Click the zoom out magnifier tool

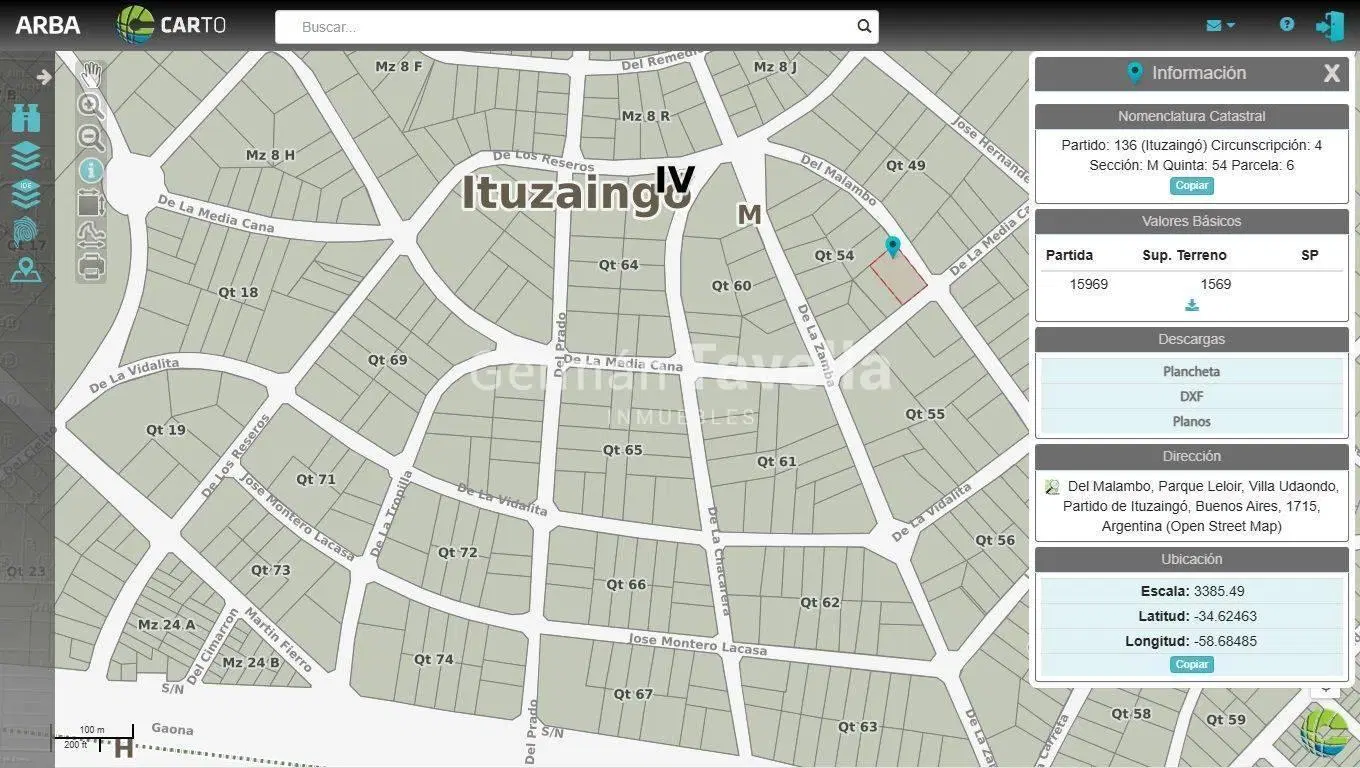click(91, 138)
